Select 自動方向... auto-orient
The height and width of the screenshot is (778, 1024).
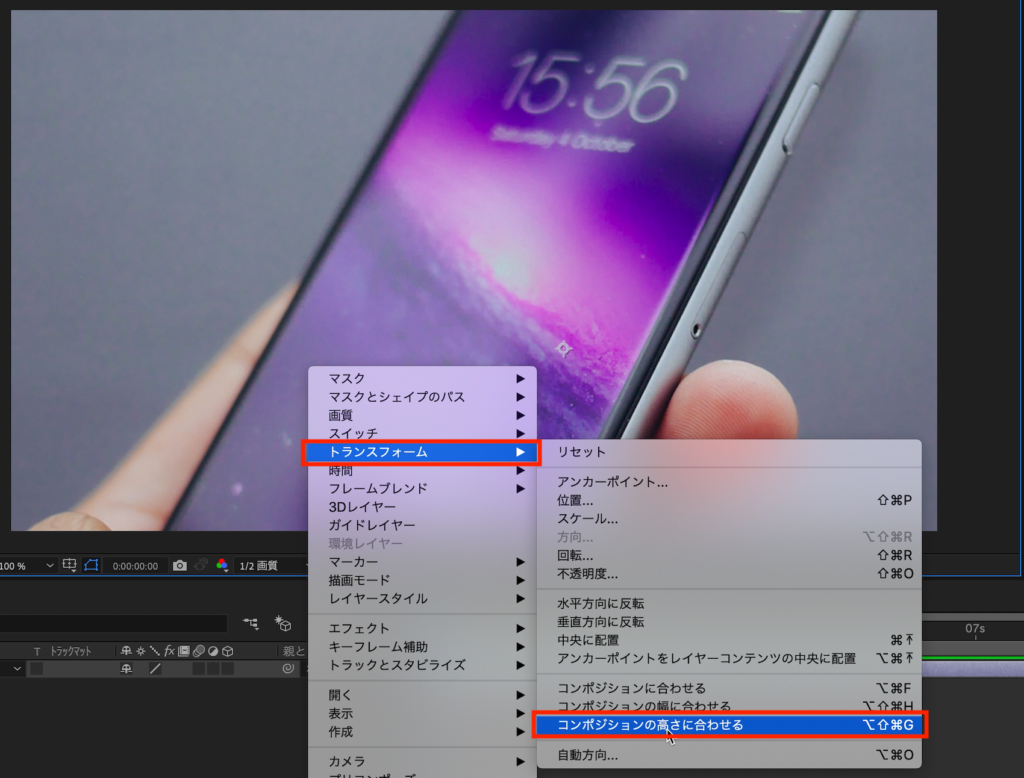[x=729, y=755]
